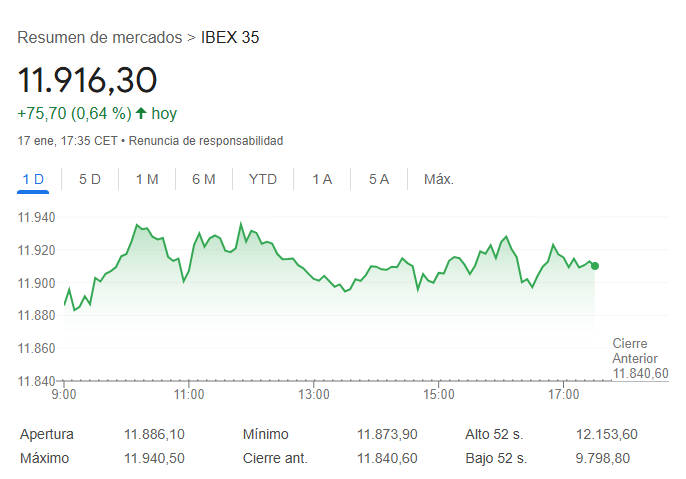686x479 pixels.
Task: Select the 1 D time range tab
Action: pos(33,179)
